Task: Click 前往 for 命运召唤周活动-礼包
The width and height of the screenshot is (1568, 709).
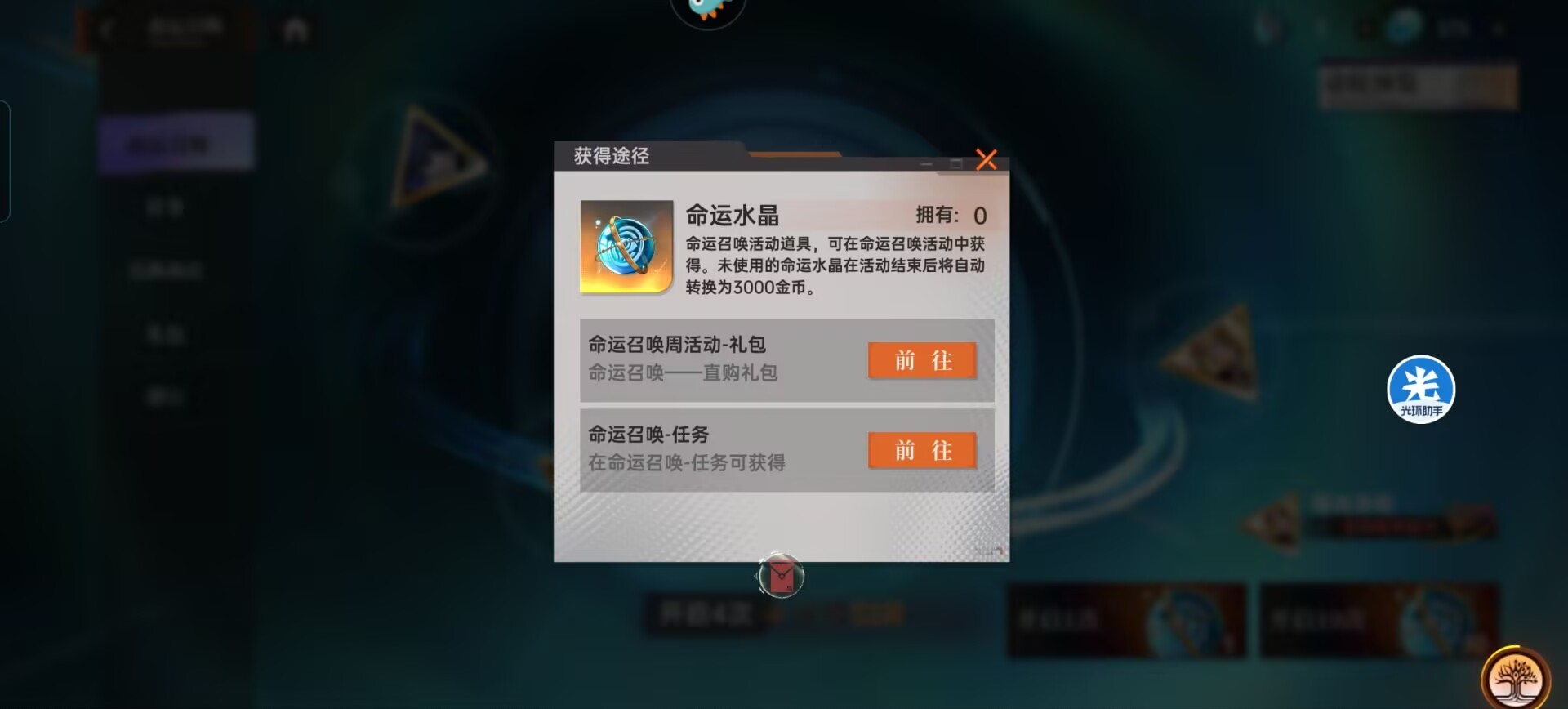Action: 922,360
